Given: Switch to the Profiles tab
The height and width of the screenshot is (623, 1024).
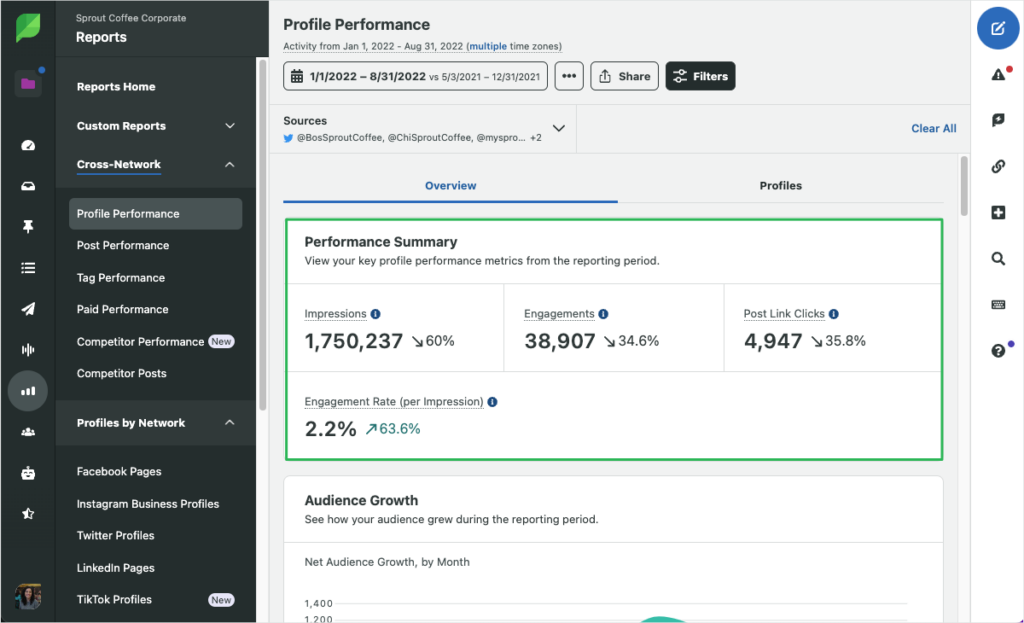Looking at the screenshot, I should pos(780,185).
